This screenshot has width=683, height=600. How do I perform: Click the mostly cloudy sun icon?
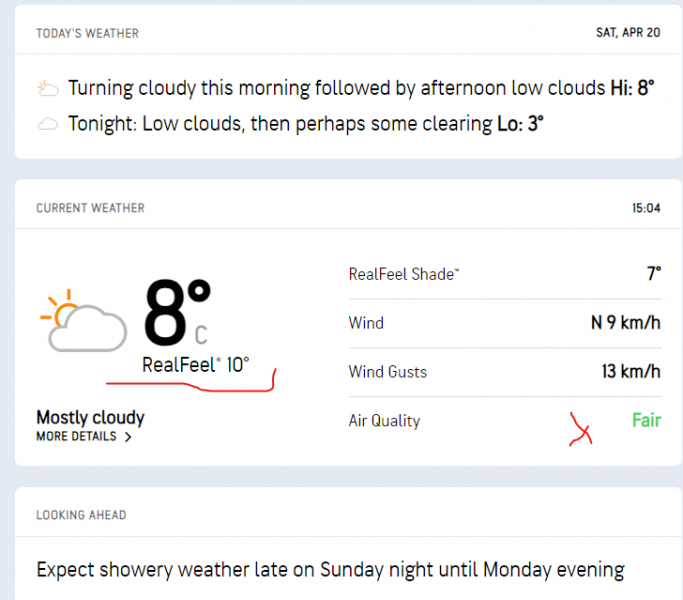[82, 319]
